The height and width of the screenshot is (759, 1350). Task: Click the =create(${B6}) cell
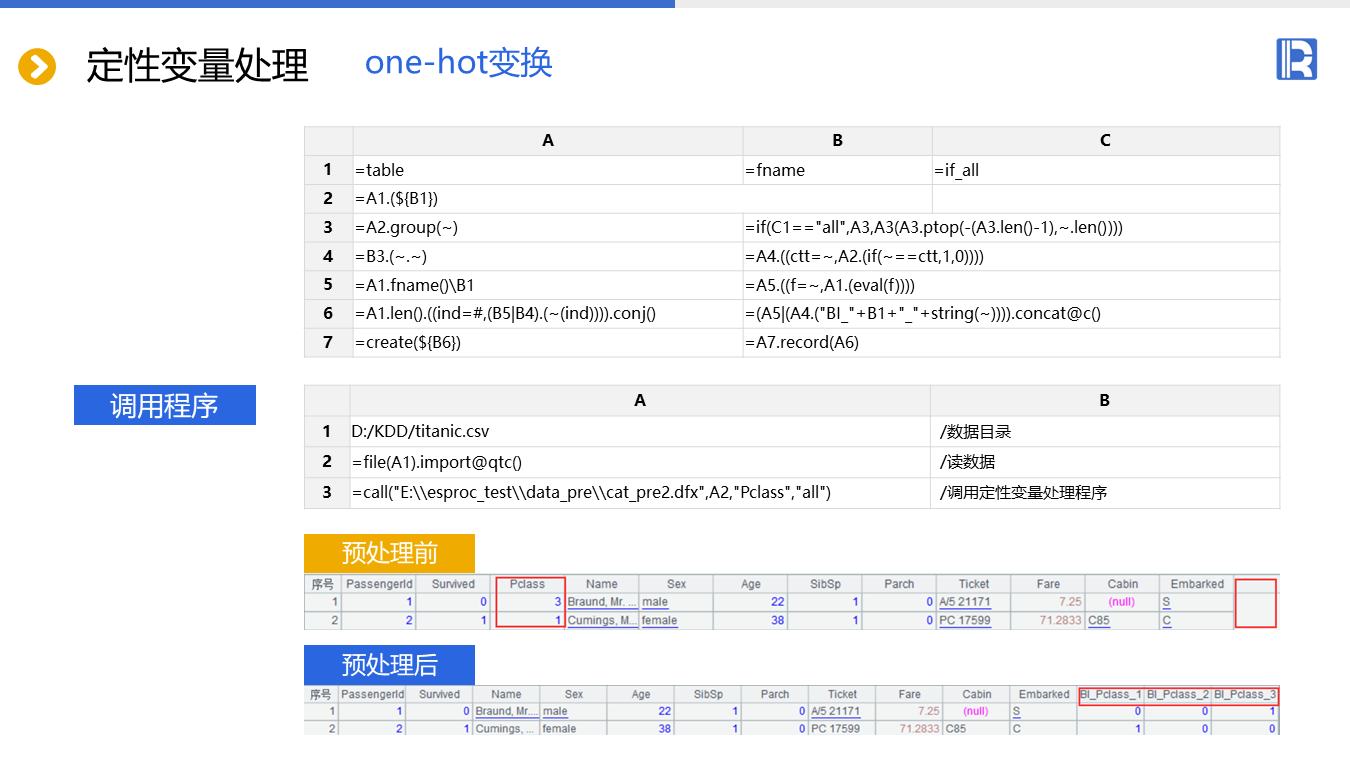click(547, 343)
